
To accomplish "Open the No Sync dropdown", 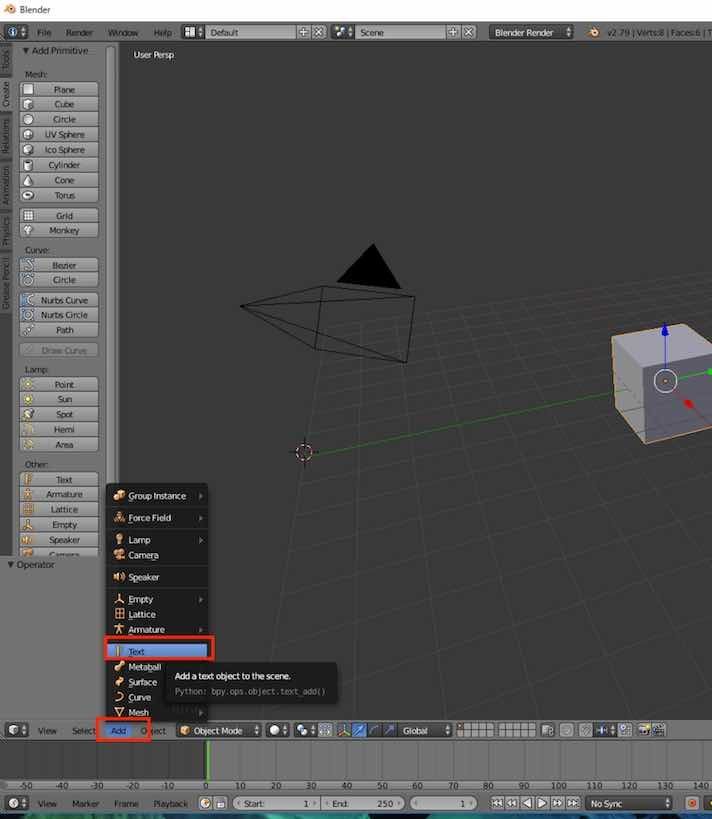I will pos(629,803).
